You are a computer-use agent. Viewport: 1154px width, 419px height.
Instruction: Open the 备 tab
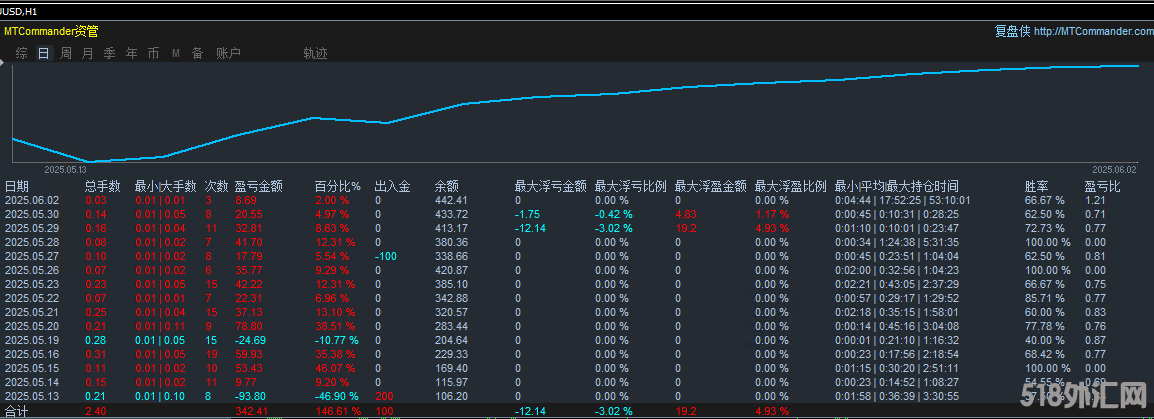198,53
